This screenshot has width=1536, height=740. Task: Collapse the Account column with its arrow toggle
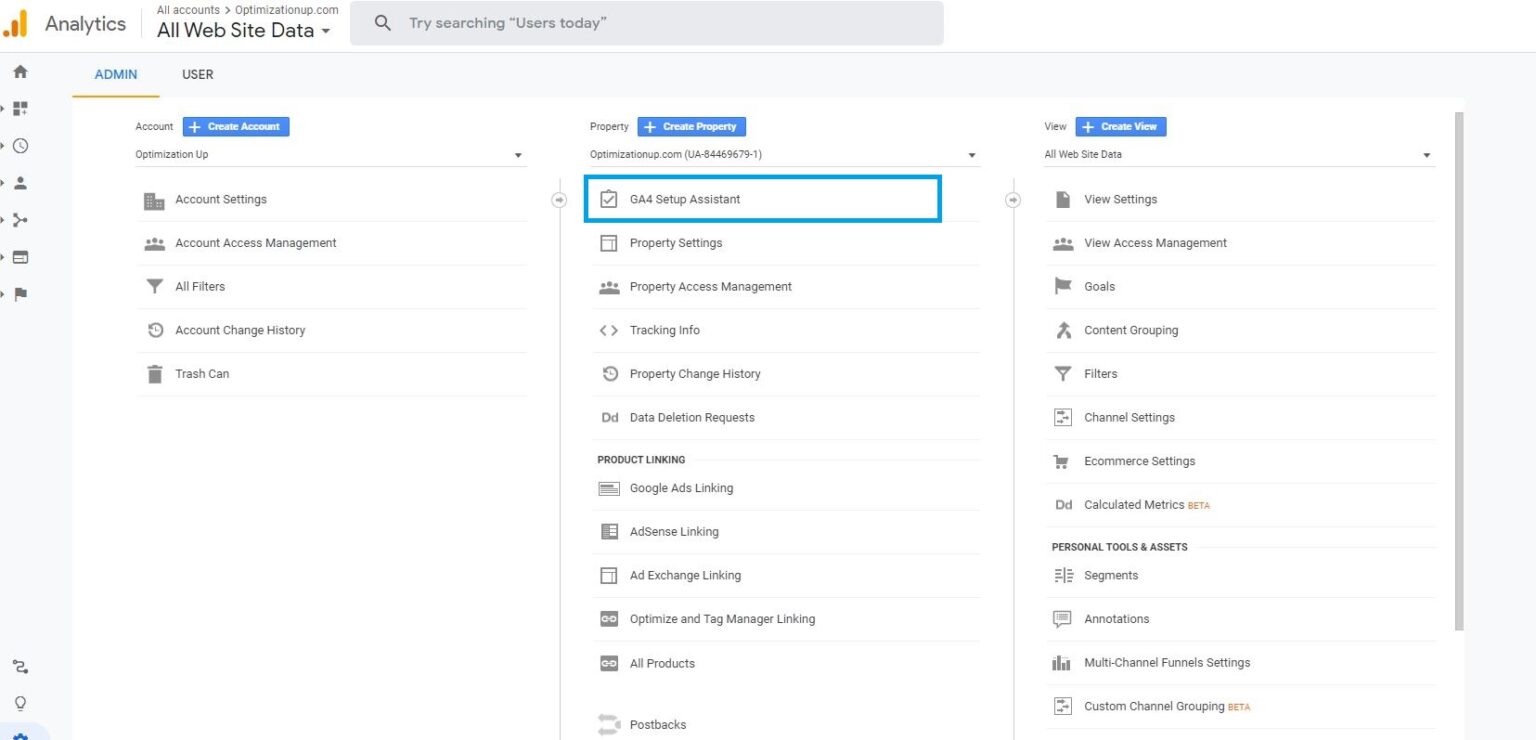(560, 199)
